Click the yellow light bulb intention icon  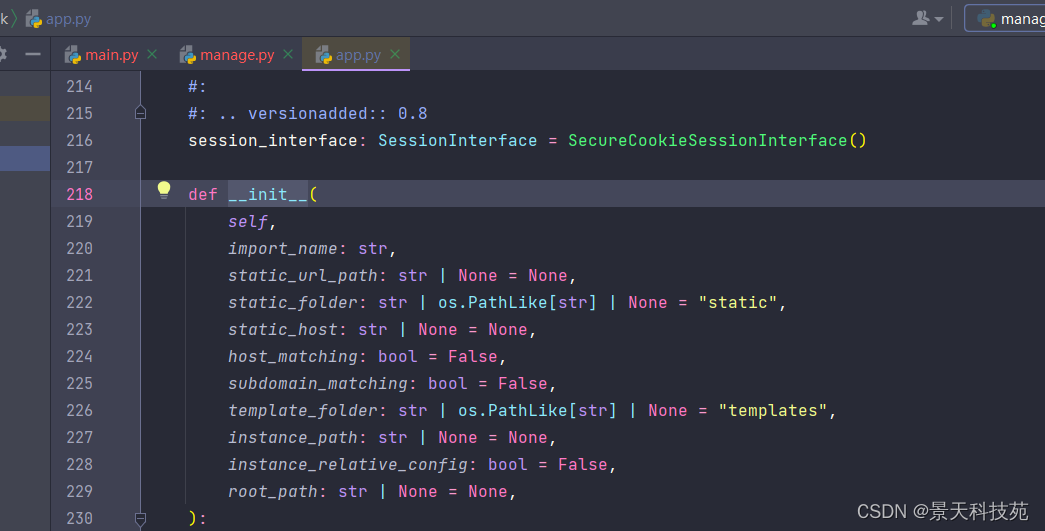click(164, 191)
